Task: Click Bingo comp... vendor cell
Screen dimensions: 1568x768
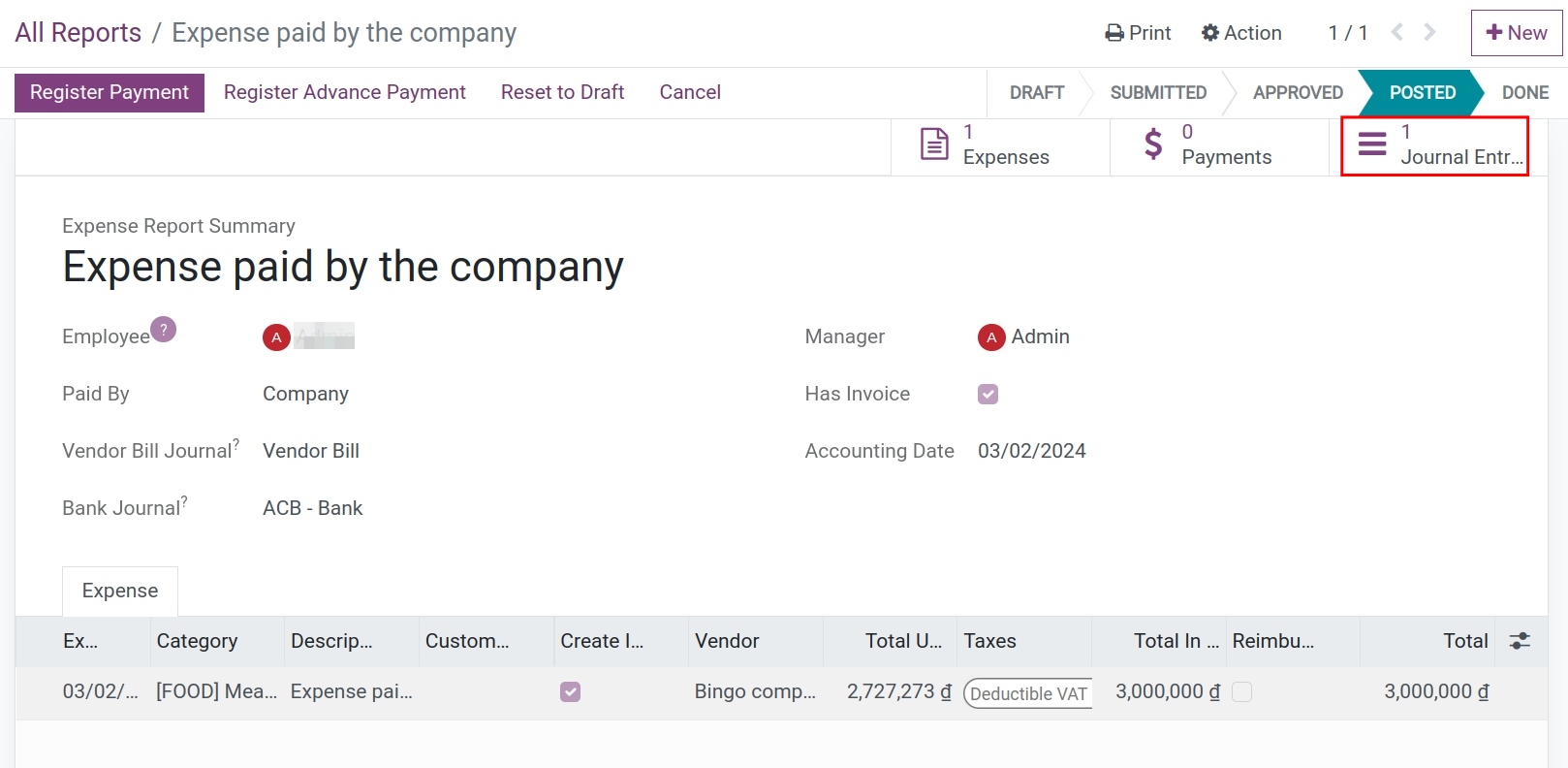Action: point(755,691)
